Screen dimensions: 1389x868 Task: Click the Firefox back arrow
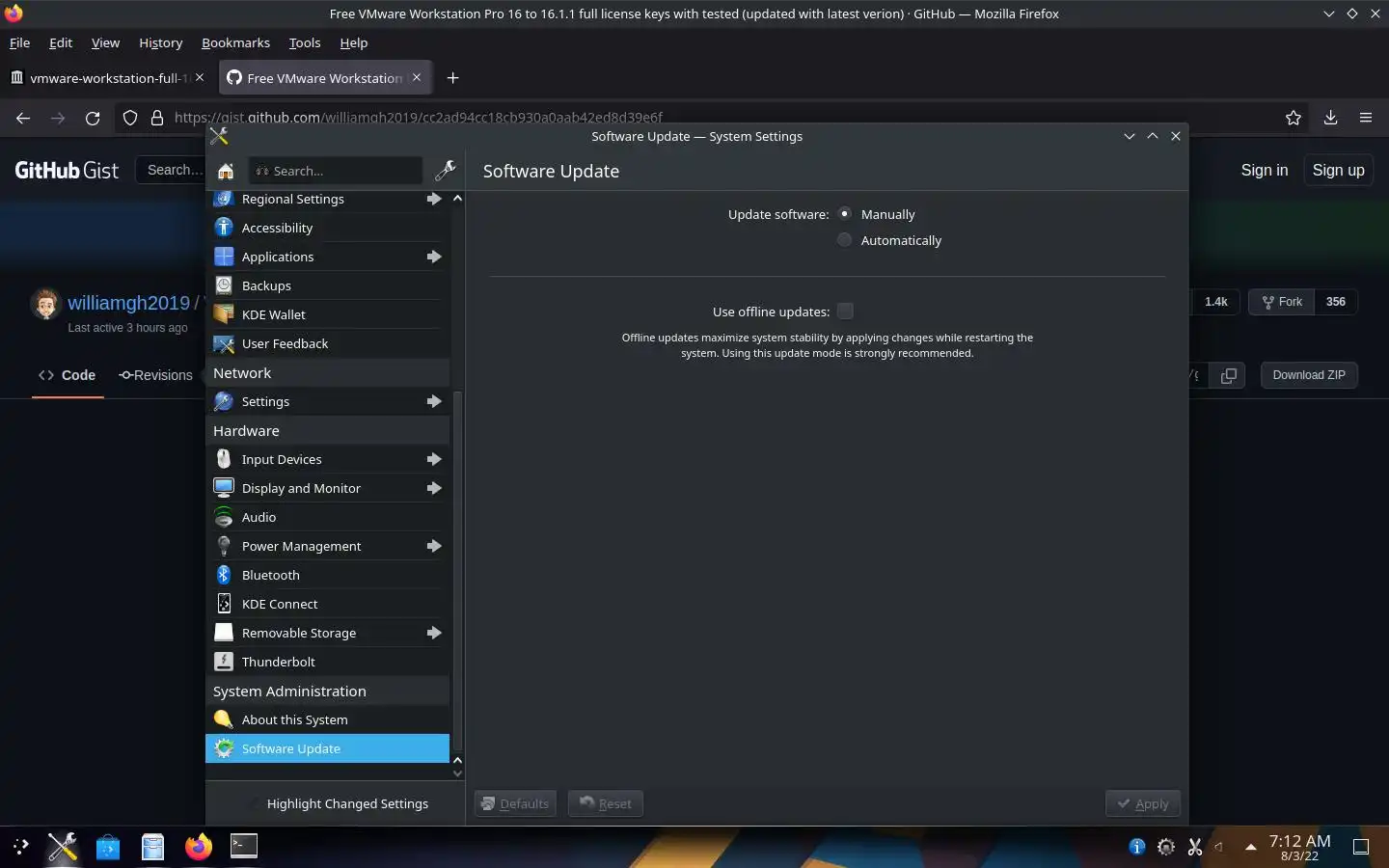click(23, 118)
